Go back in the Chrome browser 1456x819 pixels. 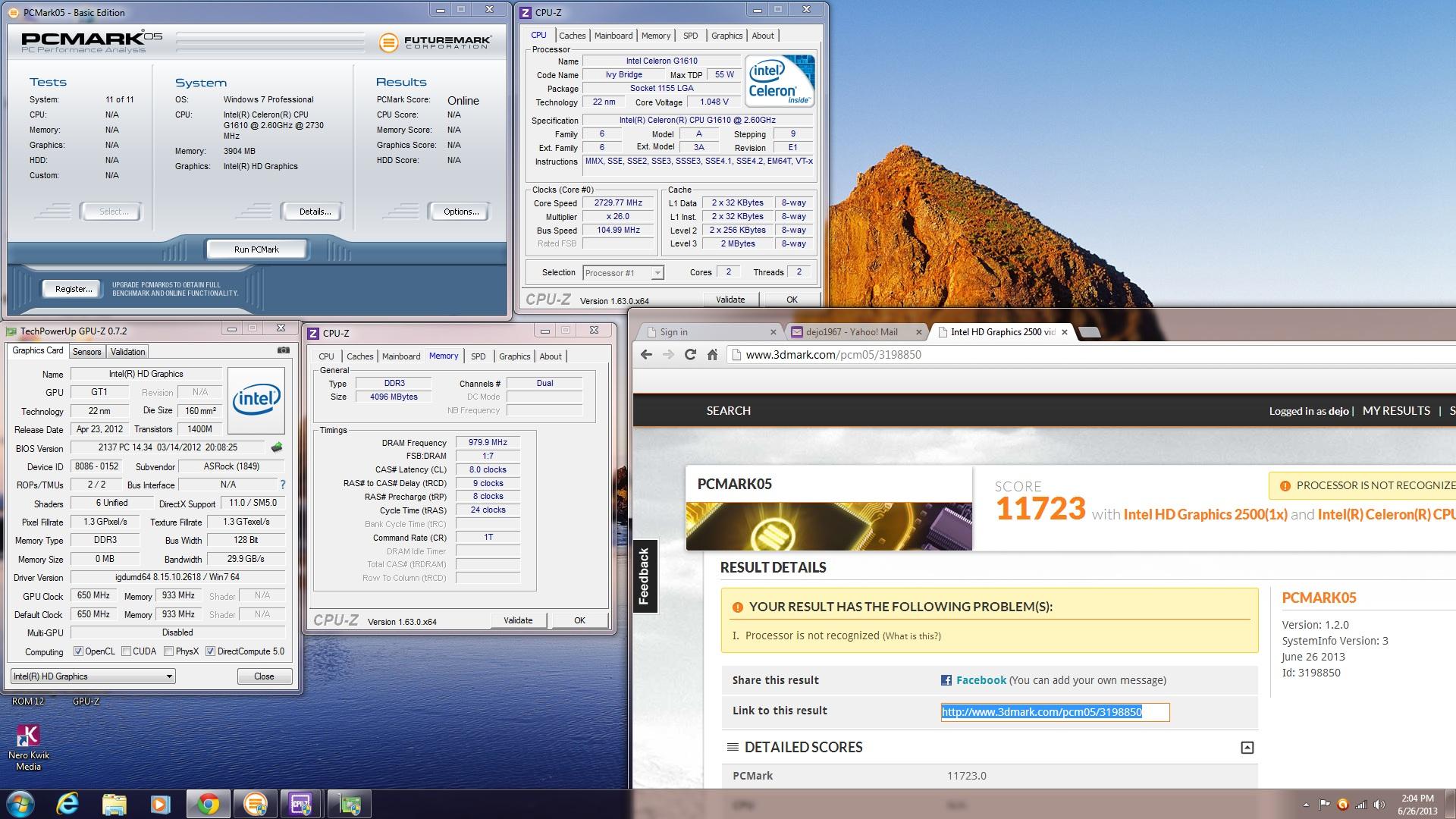(x=646, y=354)
